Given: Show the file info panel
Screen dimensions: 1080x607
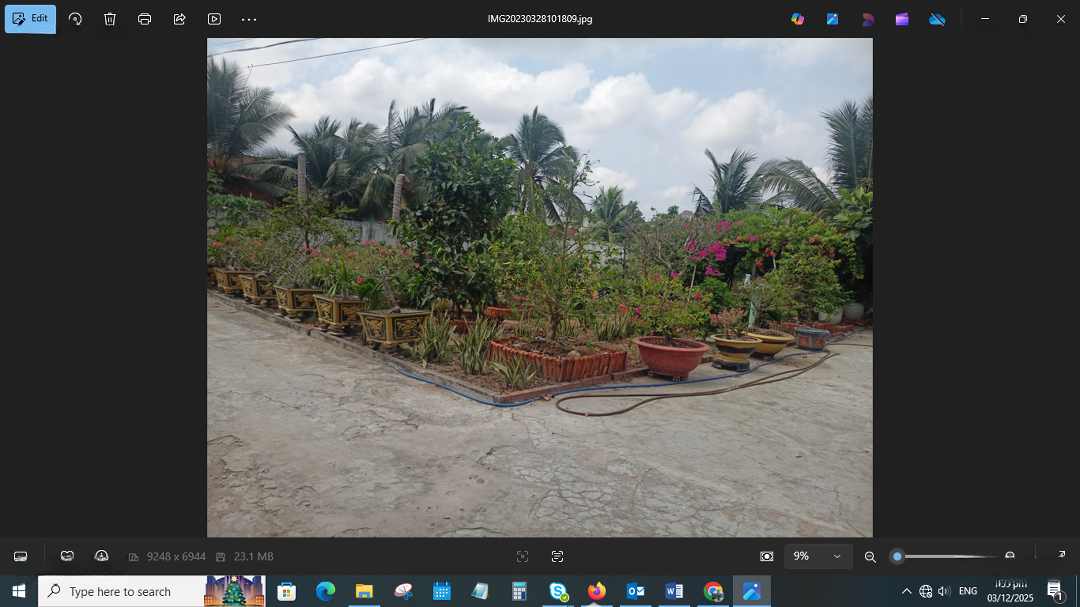Looking at the screenshot, I should click(102, 556).
